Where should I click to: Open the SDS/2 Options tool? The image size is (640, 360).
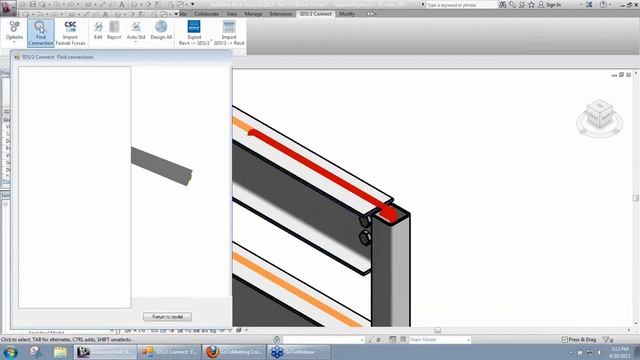pyautogui.click(x=14, y=31)
